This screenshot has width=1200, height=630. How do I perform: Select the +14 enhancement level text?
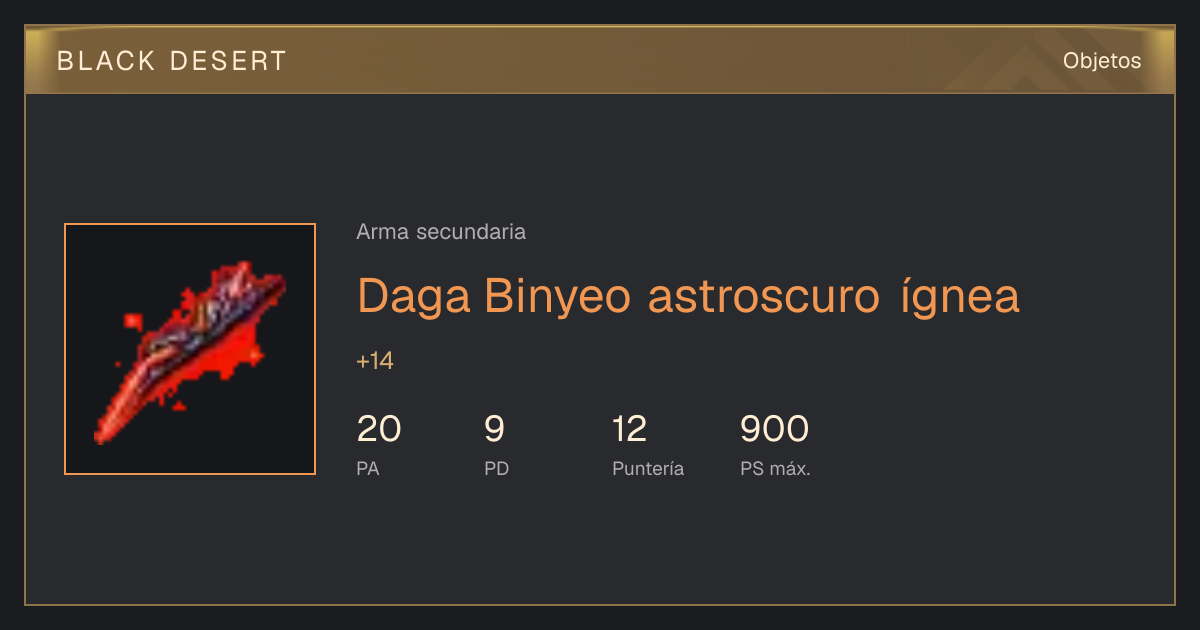tap(375, 361)
